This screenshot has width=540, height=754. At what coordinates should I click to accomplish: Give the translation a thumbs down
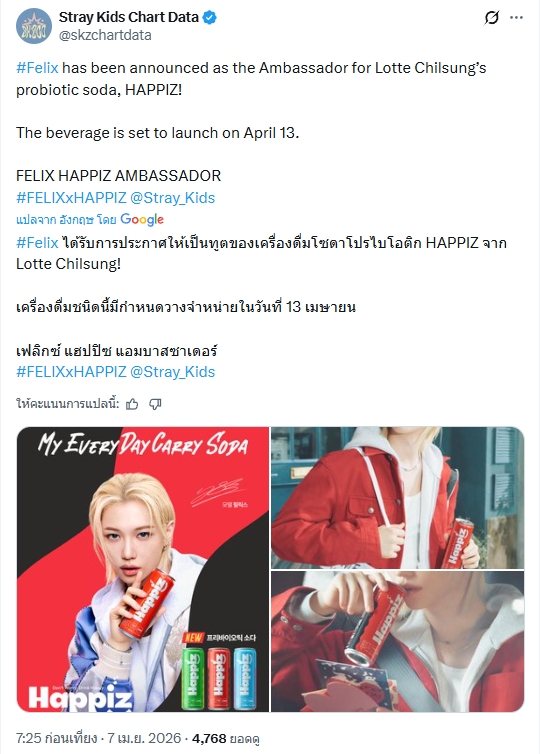tap(155, 404)
